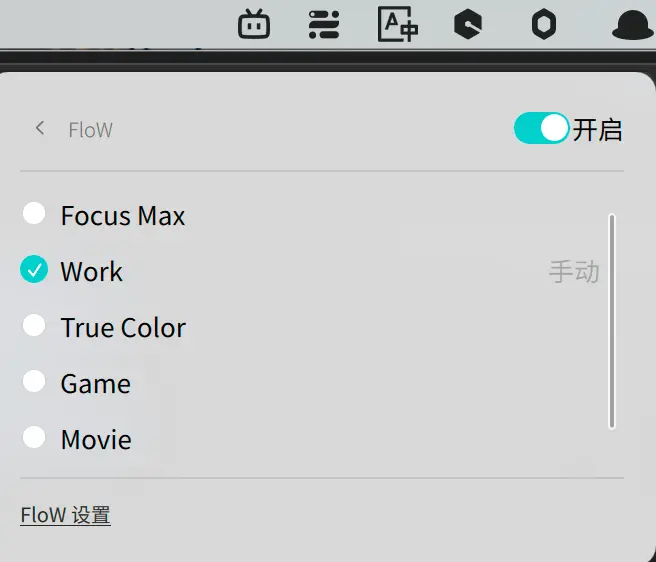
Task: Turn off the FloW 开启 switch
Action: point(541,128)
